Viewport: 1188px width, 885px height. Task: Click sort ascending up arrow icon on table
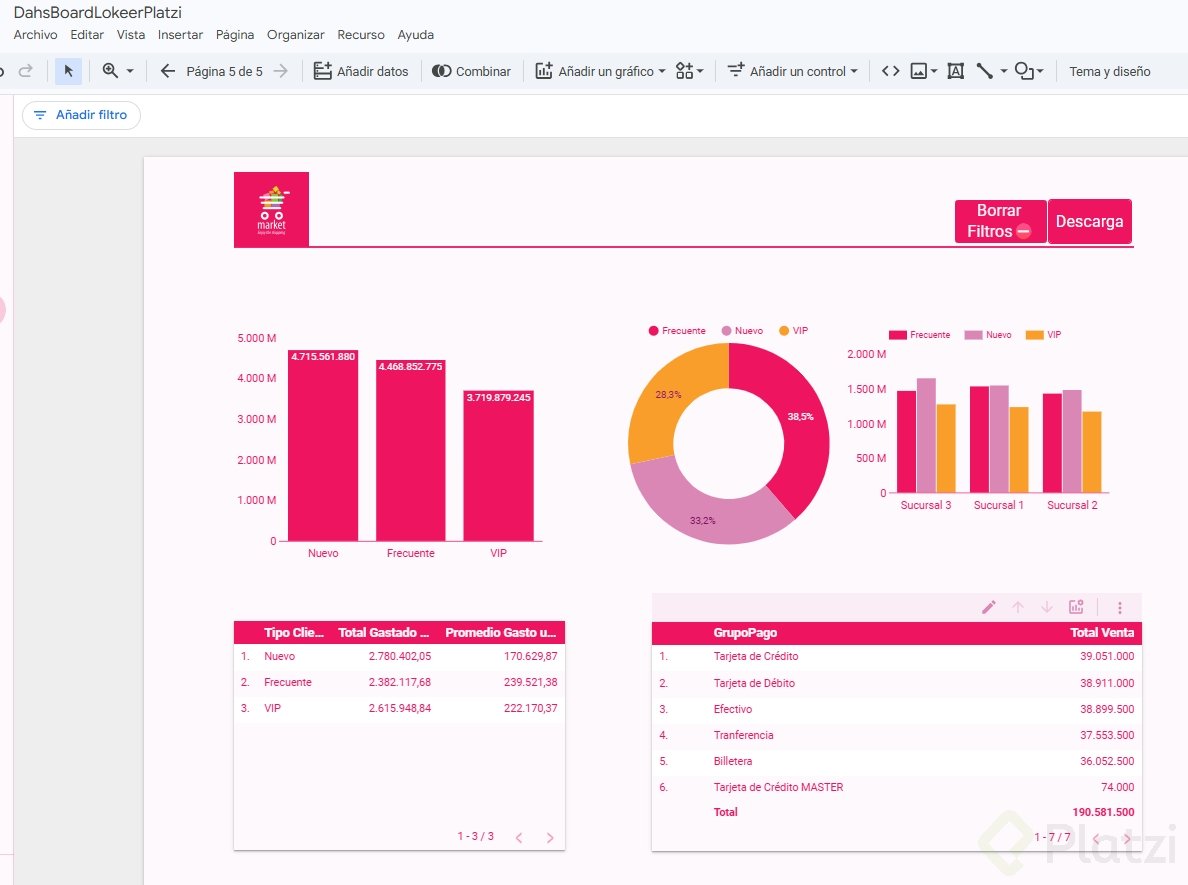(x=1018, y=607)
